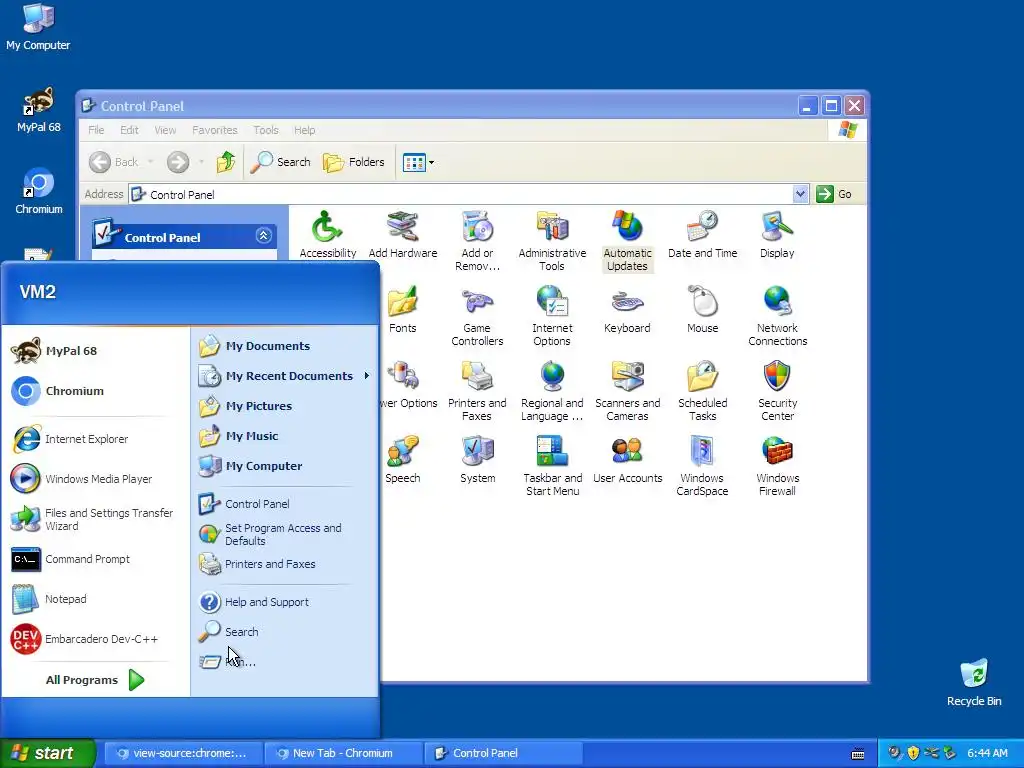Open Control Panel entry in Start menu

[x=284, y=504]
